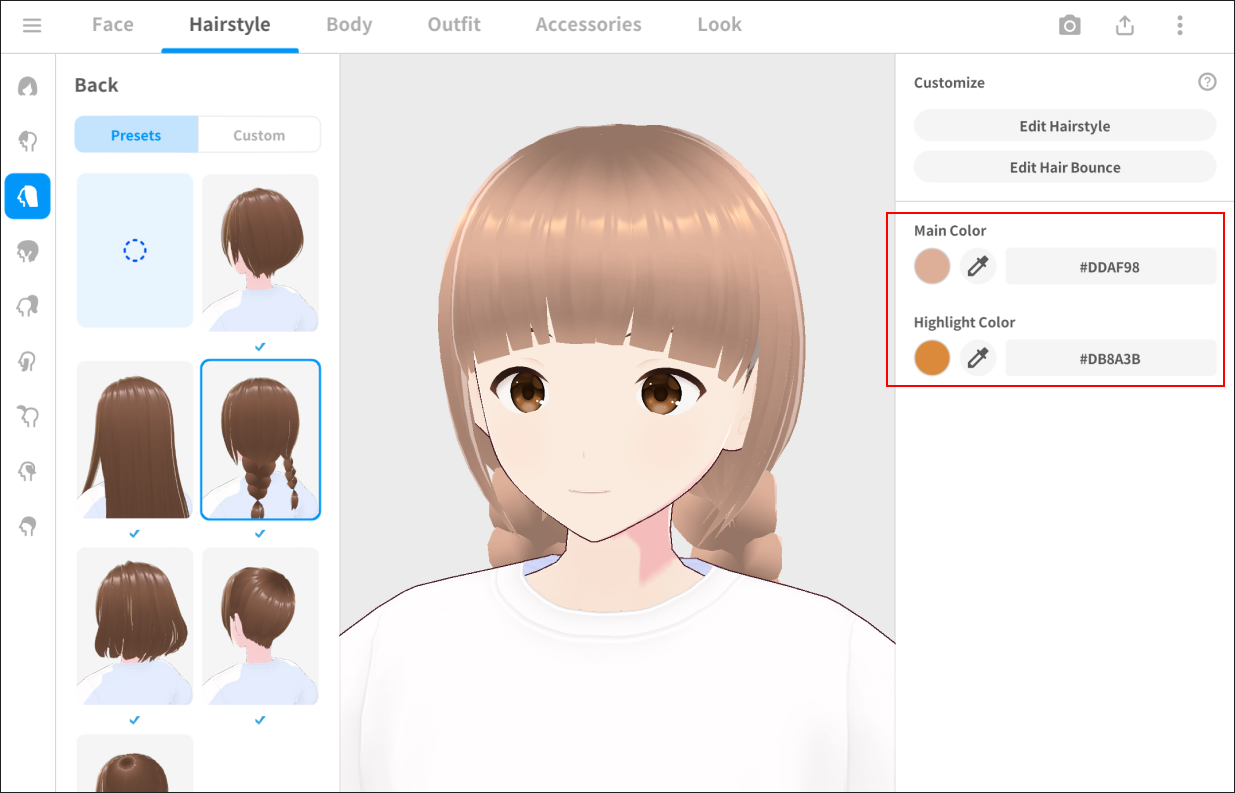
Task: Open the Outfit tab
Action: [x=454, y=25]
